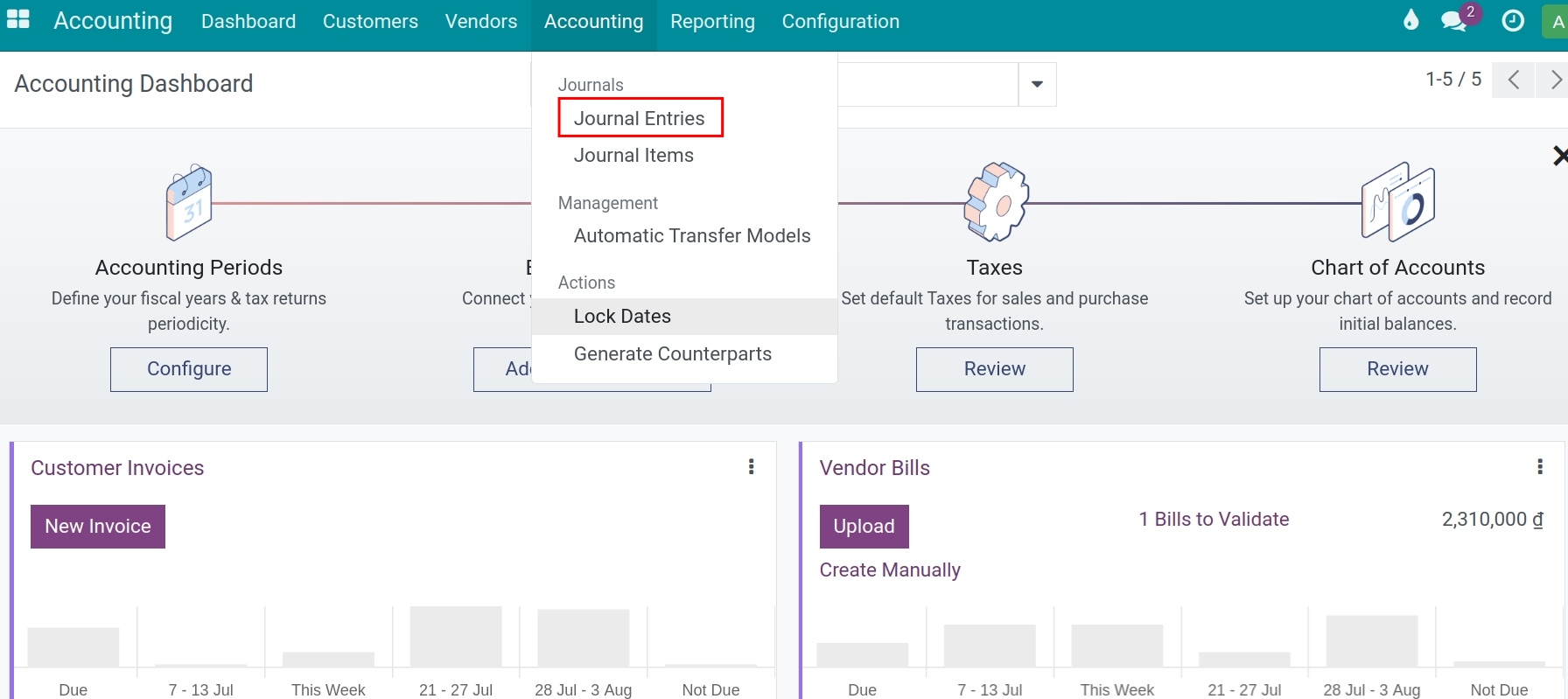Click Vendor Bills This Week bar

tap(1117, 647)
